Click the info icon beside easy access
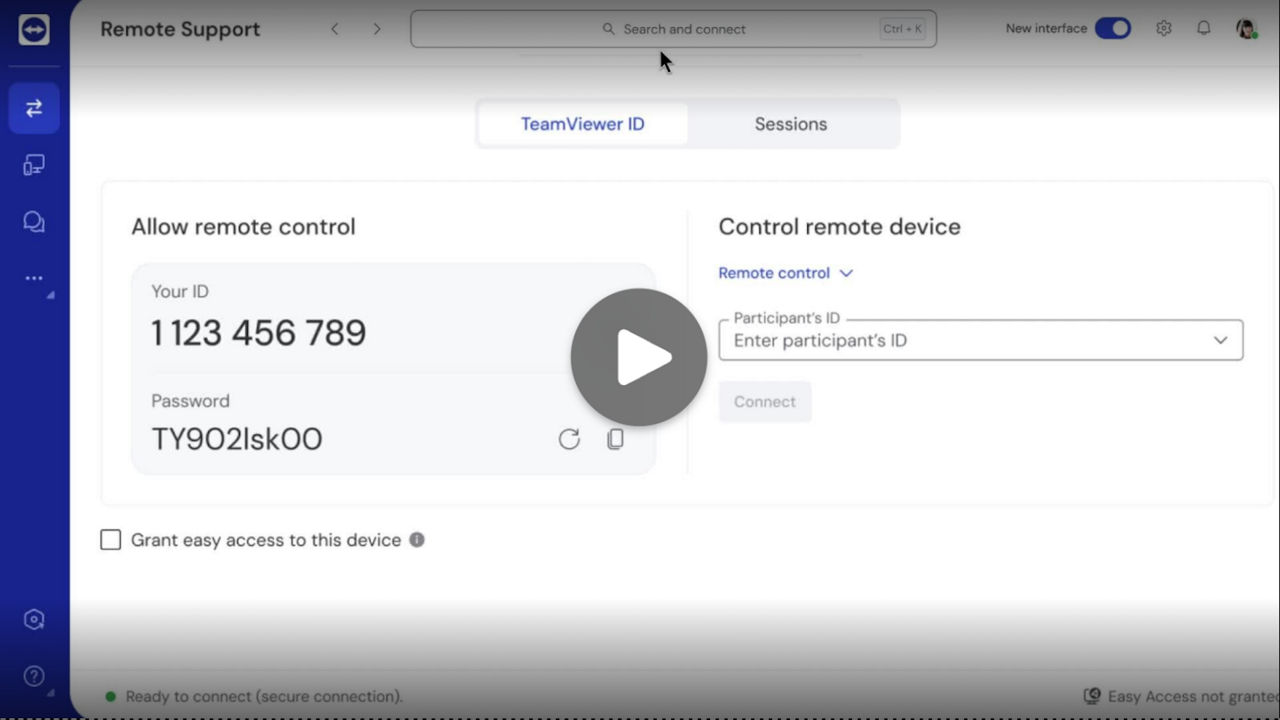Screen dimensions: 1280x720 click(417, 540)
